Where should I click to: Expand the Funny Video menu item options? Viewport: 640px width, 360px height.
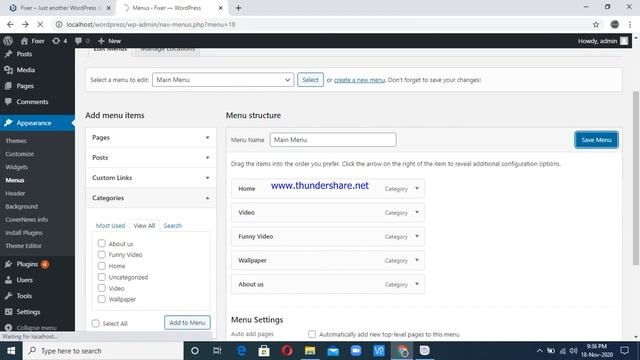tap(417, 236)
